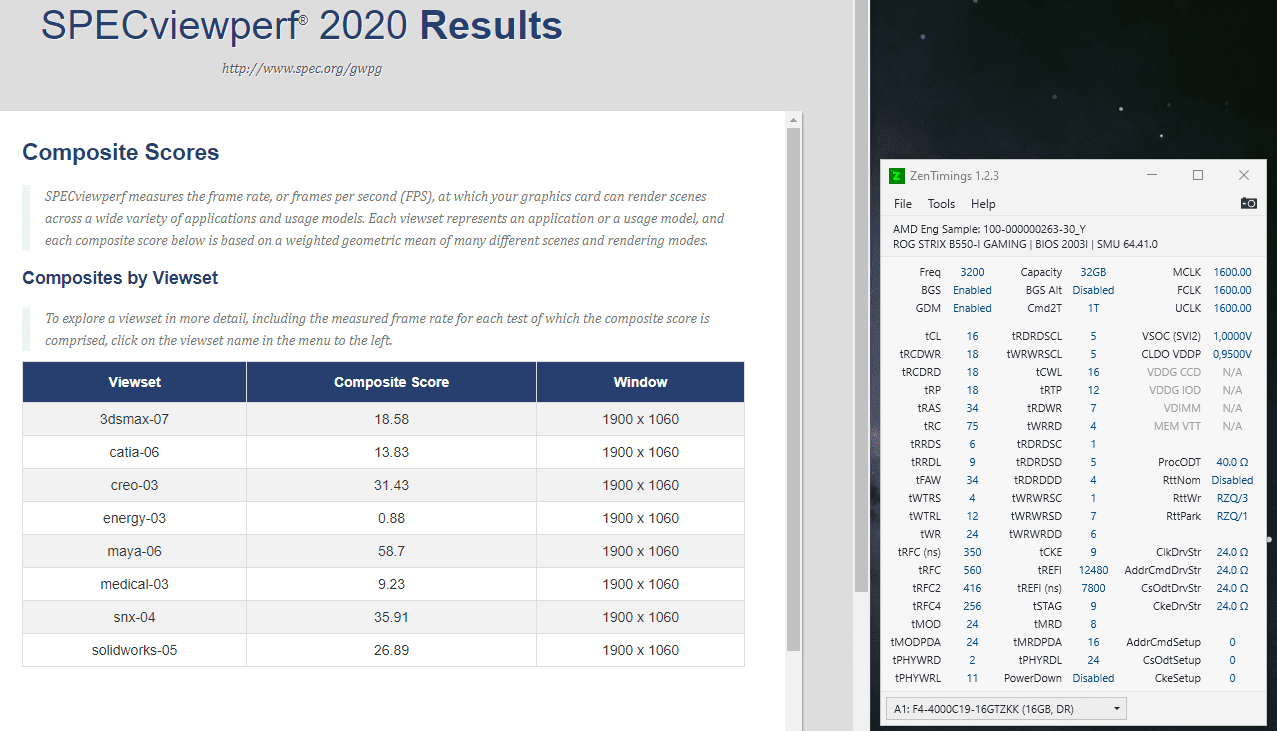Click the Capacity value 32GB

1093,272
